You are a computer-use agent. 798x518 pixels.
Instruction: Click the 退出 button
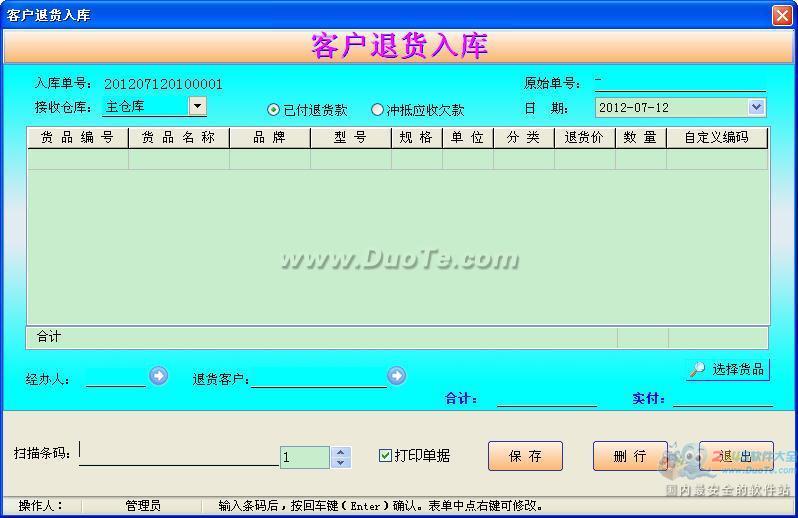pos(736,456)
